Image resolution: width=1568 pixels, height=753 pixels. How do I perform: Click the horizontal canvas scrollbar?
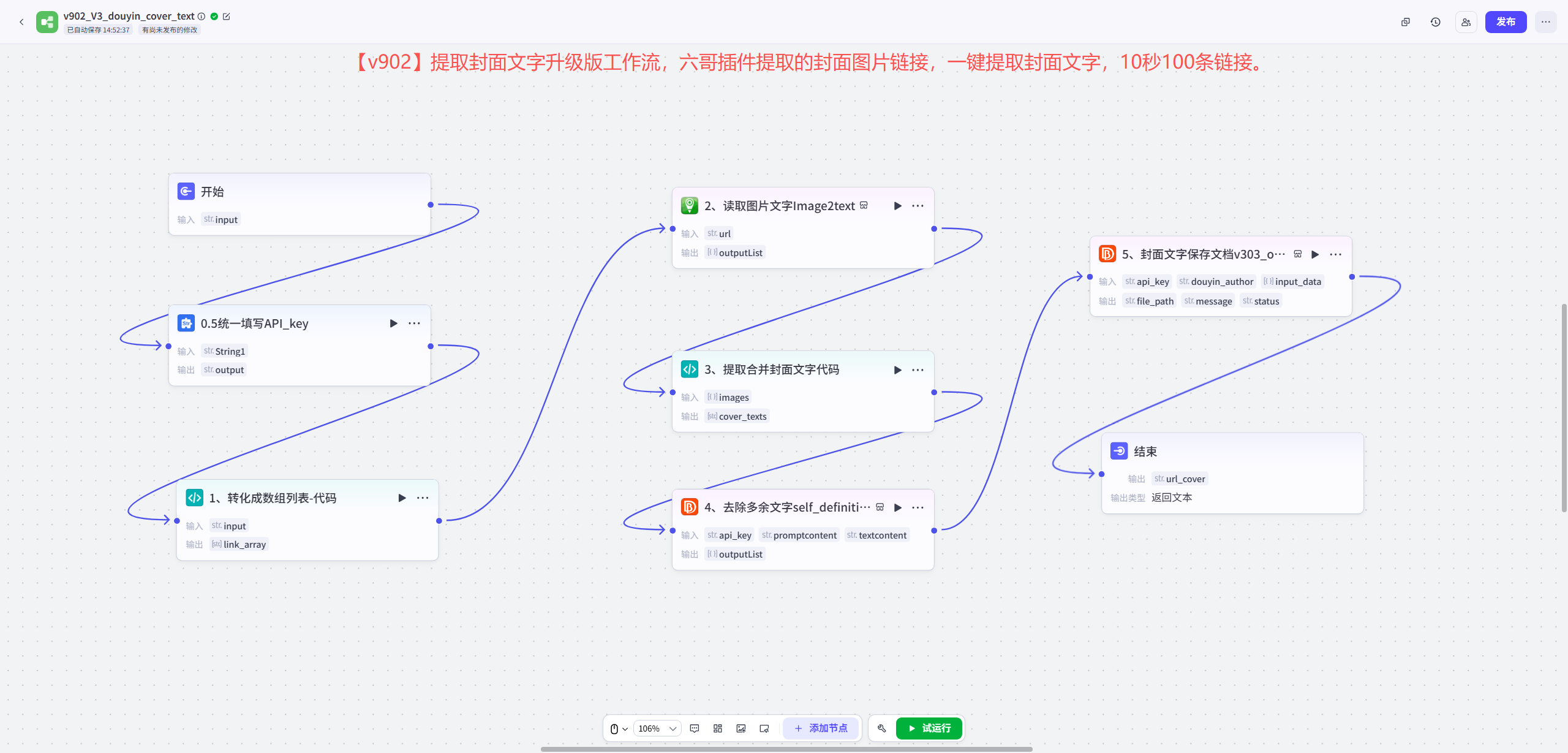[786, 749]
